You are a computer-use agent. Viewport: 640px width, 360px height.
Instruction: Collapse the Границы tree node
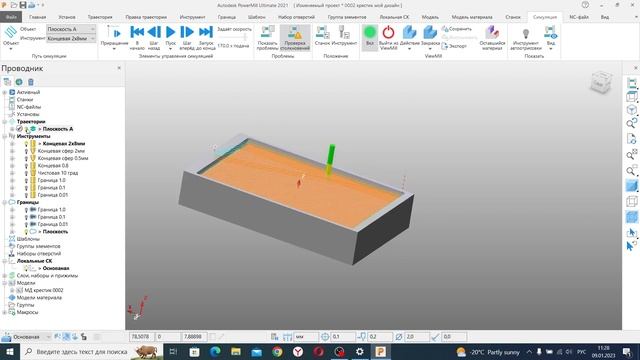(x=4, y=202)
